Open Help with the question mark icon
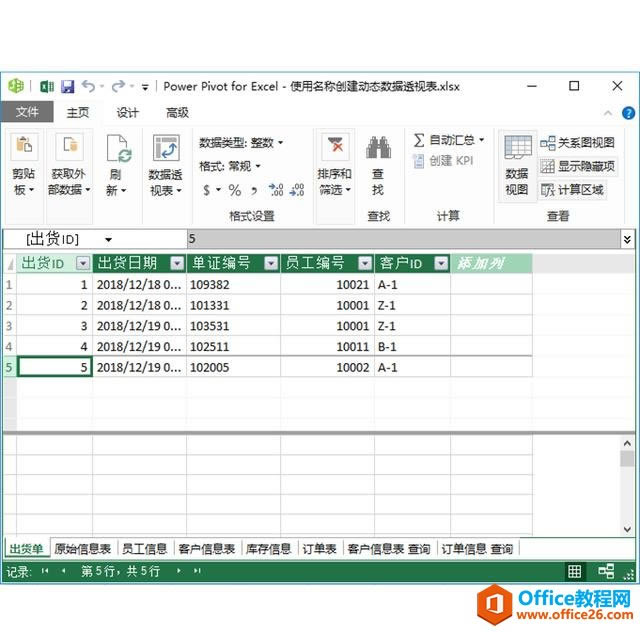The height and width of the screenshot is (632, 640). [628, 113]
